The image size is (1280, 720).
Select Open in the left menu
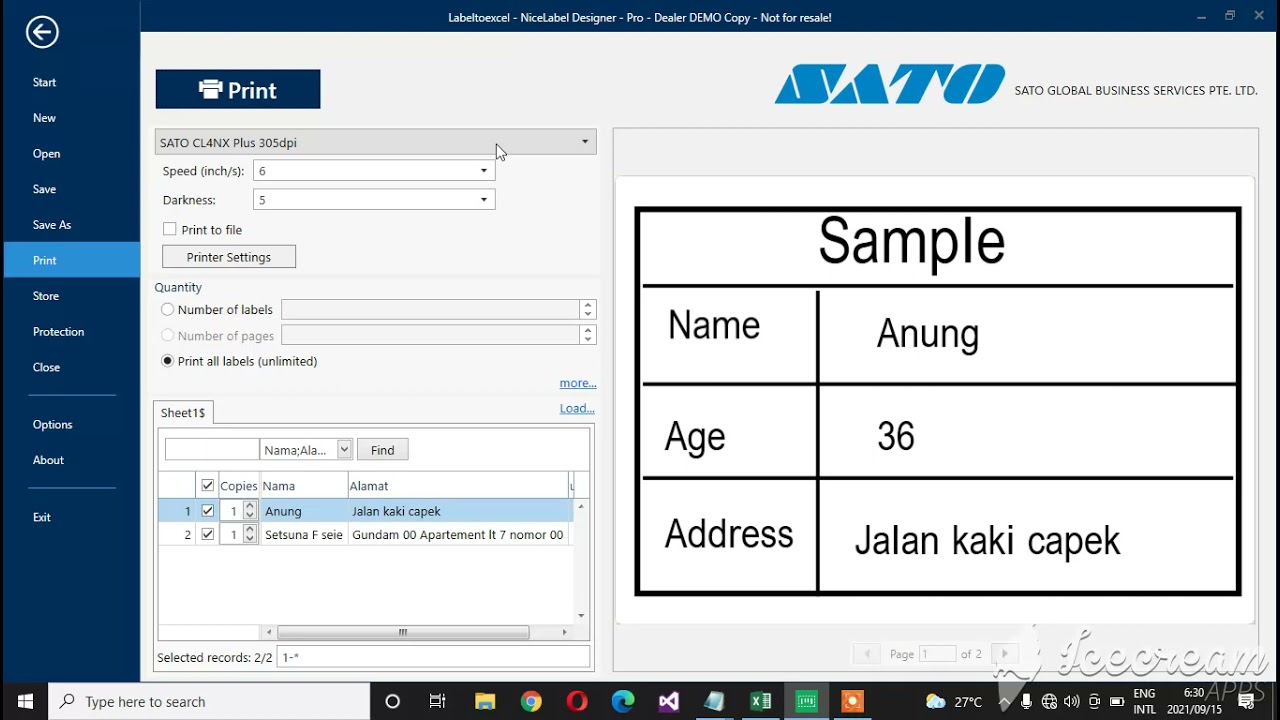[x=46, y=154]
